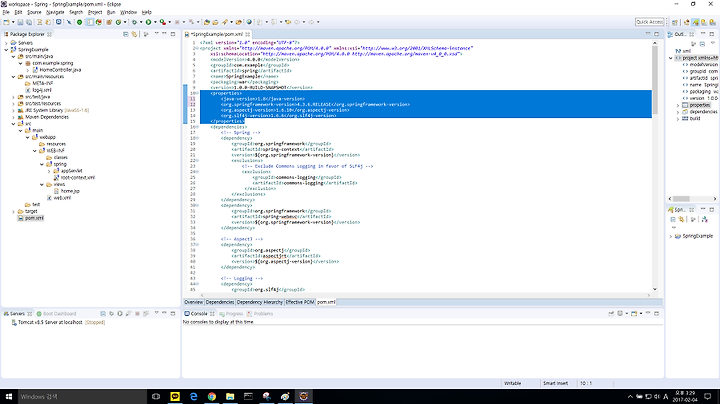
Task: Select Tomcat v8.5 Server at localhost
Action: click(58, 322)
